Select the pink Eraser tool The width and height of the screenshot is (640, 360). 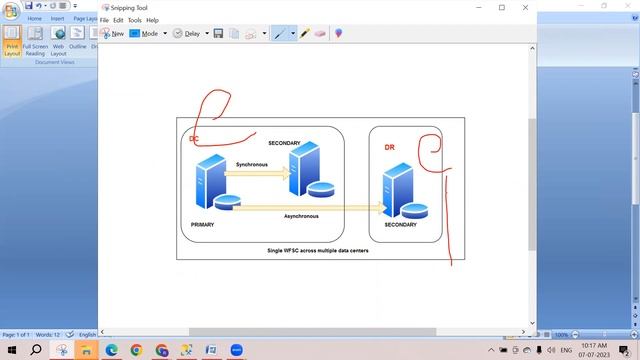pos(320,33)
